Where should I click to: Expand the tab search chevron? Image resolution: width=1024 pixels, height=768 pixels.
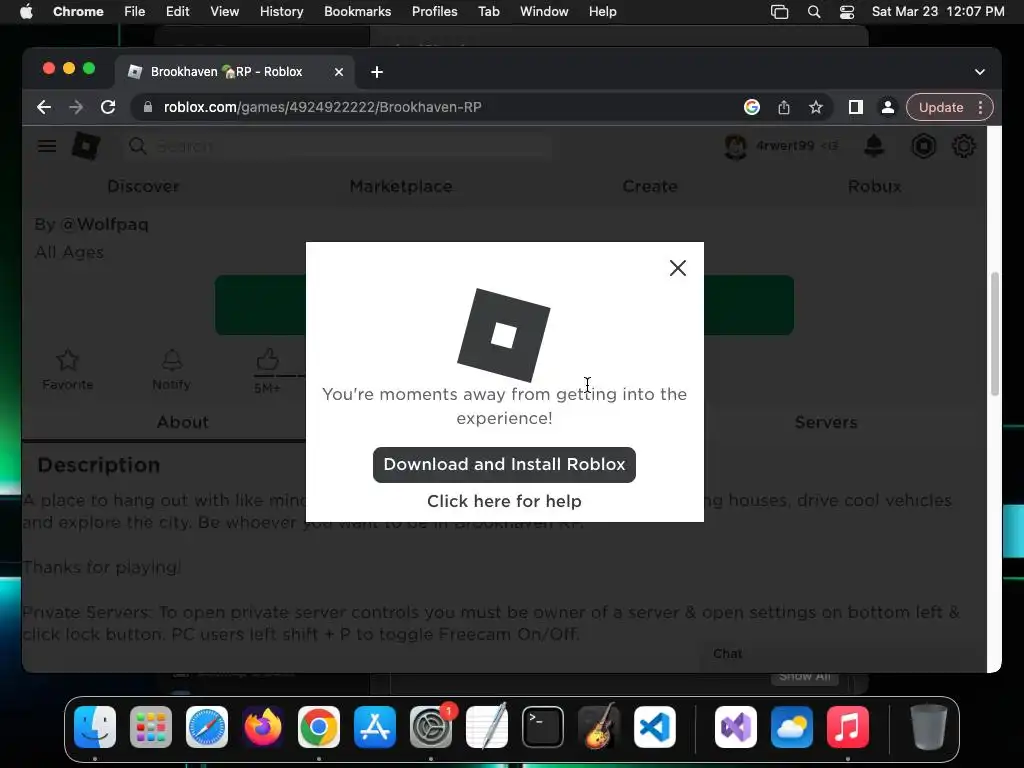pyautogui.click(x=980, y=72)
